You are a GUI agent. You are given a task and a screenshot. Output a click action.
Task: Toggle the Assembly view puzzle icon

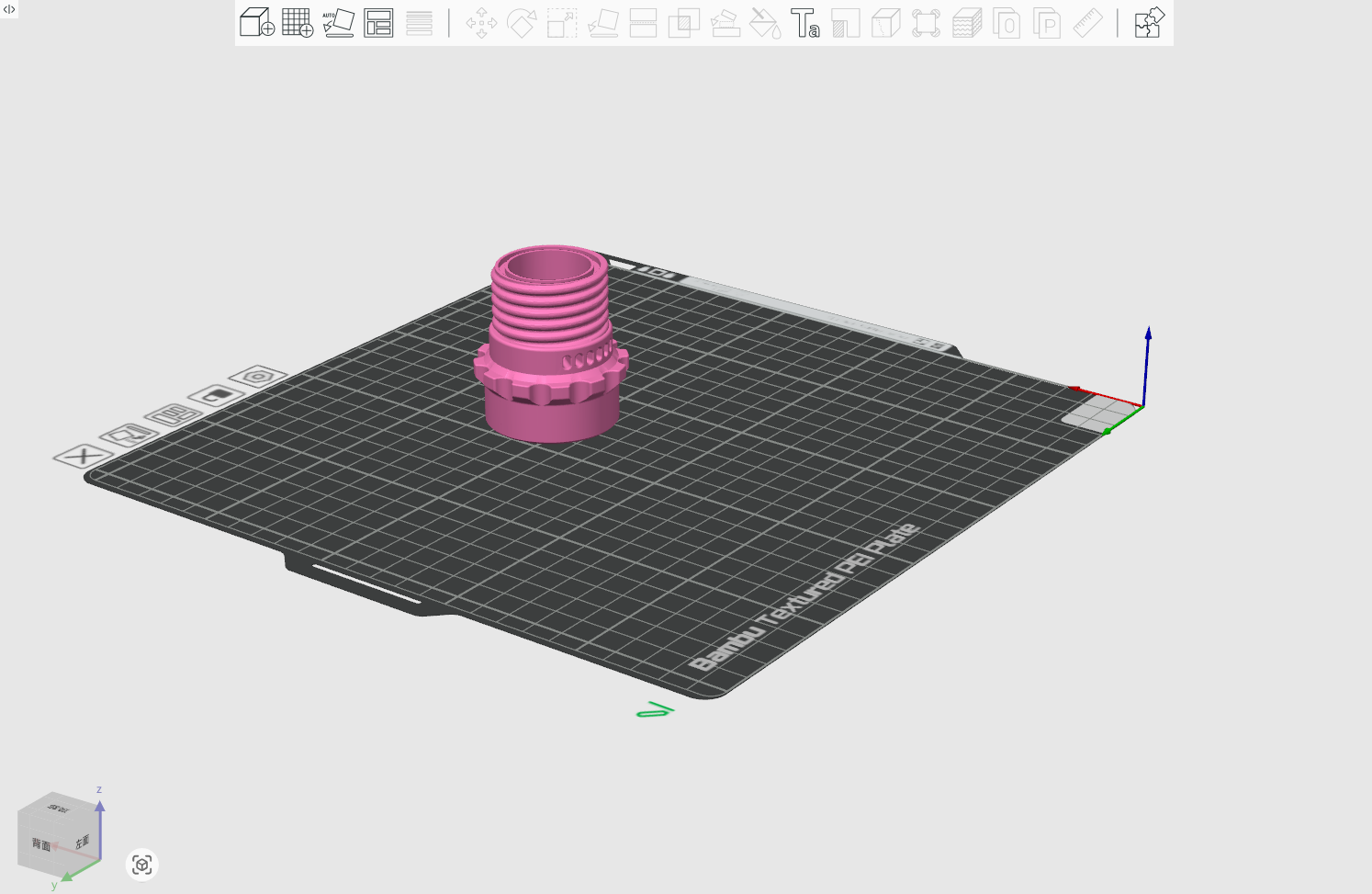pyautogui.click(x=1148, y=23)
